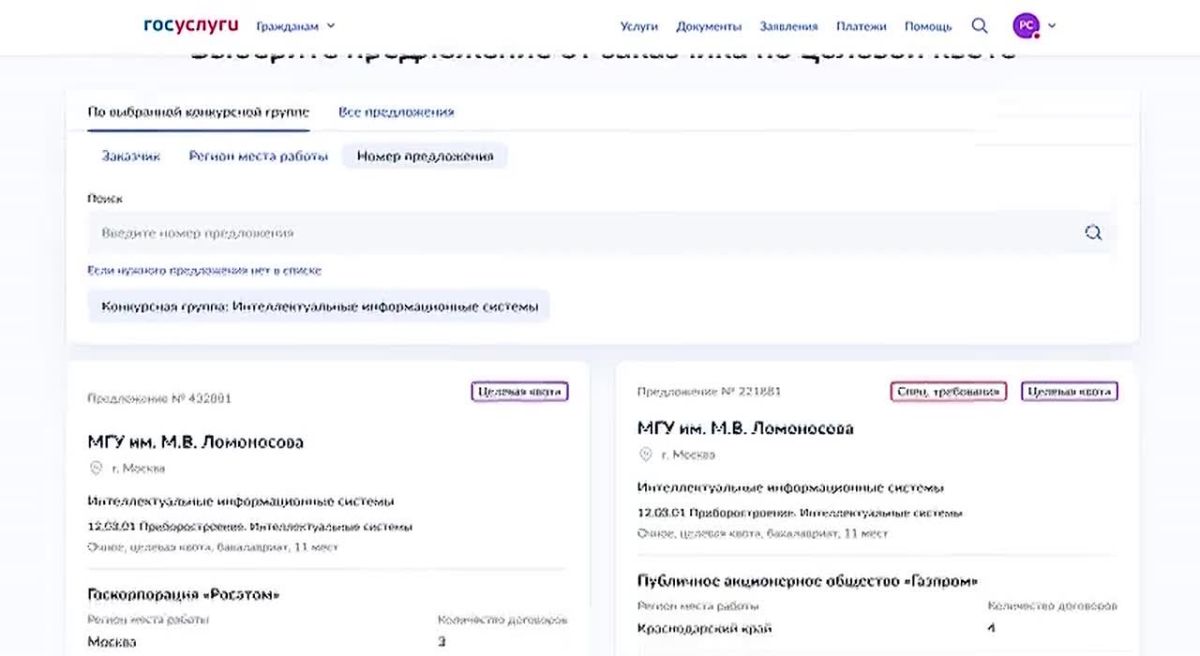Screen dimensions: 1200x656
Task: Click the Спец. требования badge
Action: [947, 392]
